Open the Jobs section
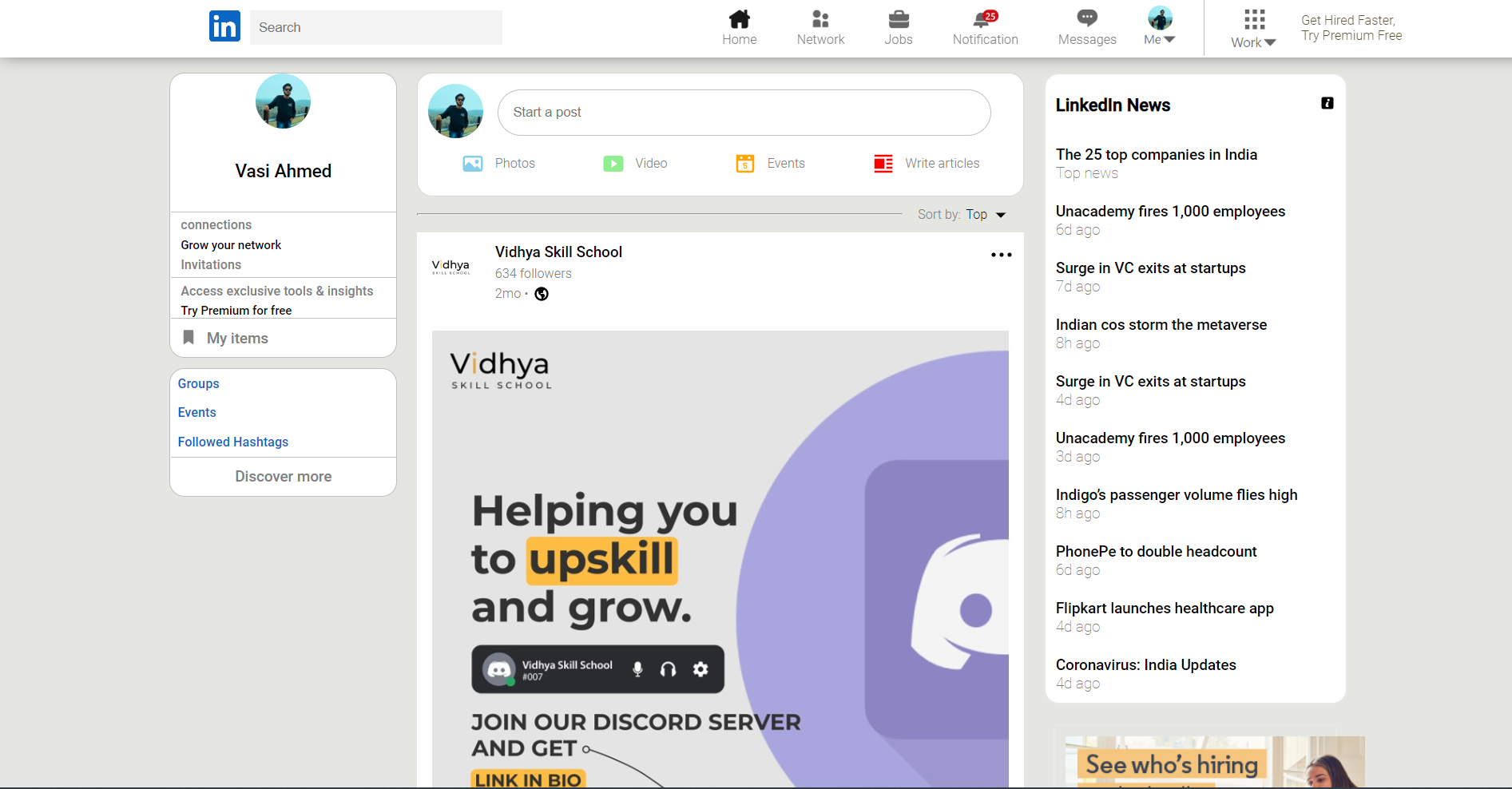 point(899,26)
